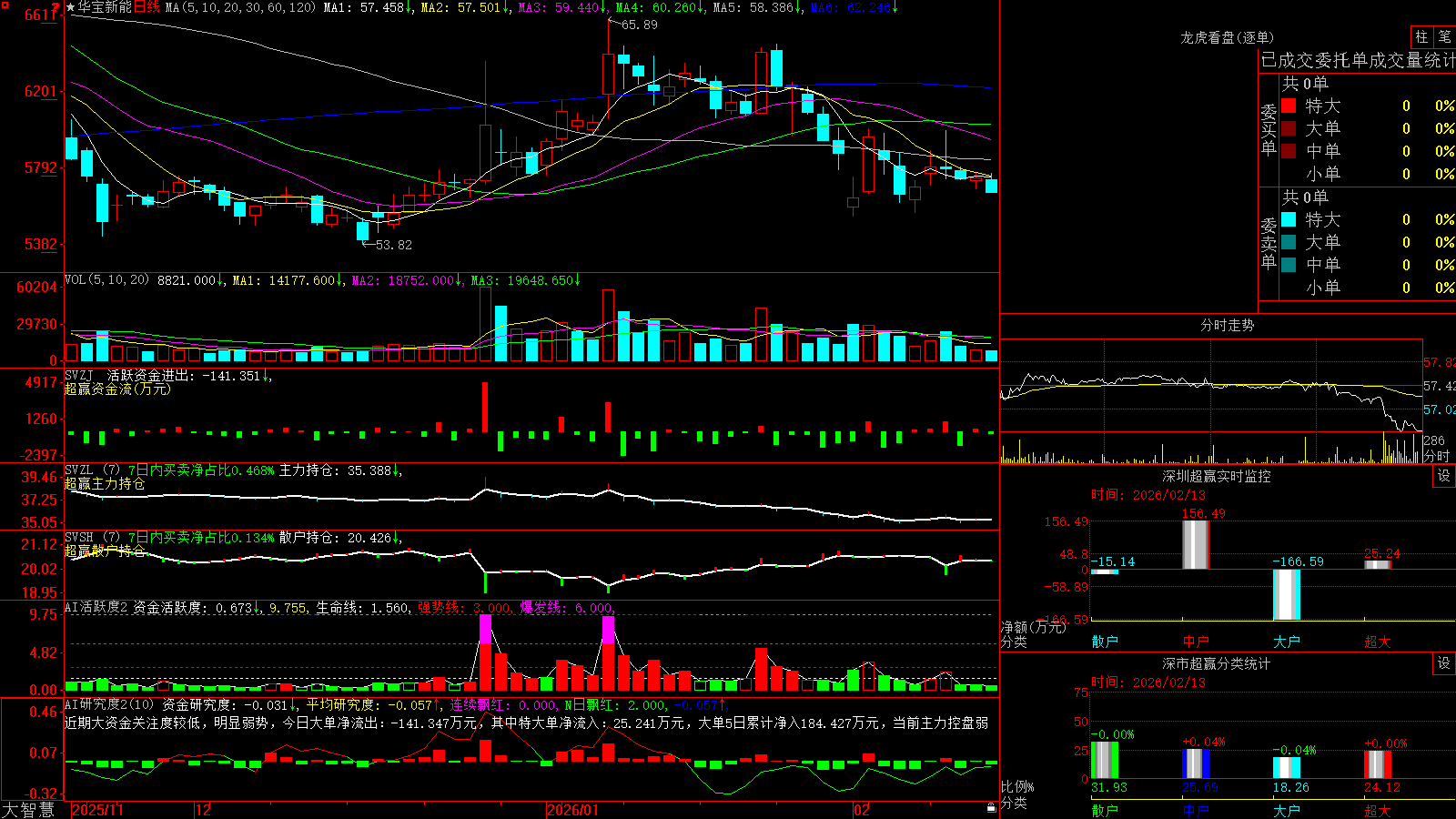The width and height of the screenshot is (1456, 819).
Task: Click the 02 month marker on the time axis
Action: (x=862, y=810)
